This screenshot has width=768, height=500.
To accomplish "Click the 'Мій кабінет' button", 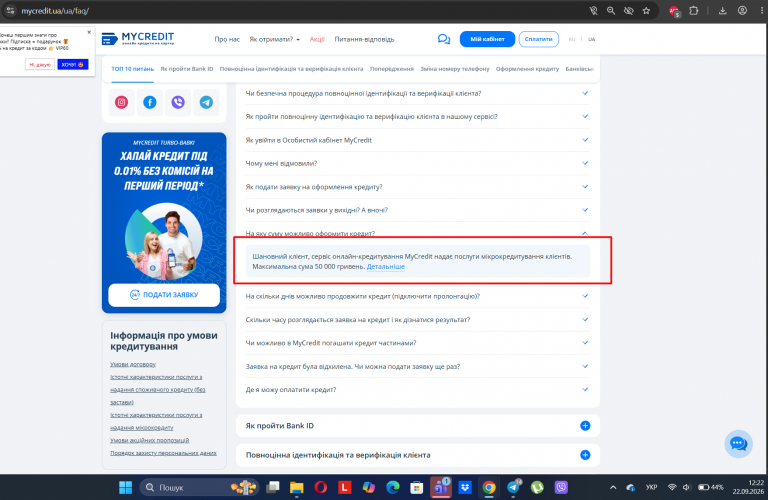I will point(487,39).
